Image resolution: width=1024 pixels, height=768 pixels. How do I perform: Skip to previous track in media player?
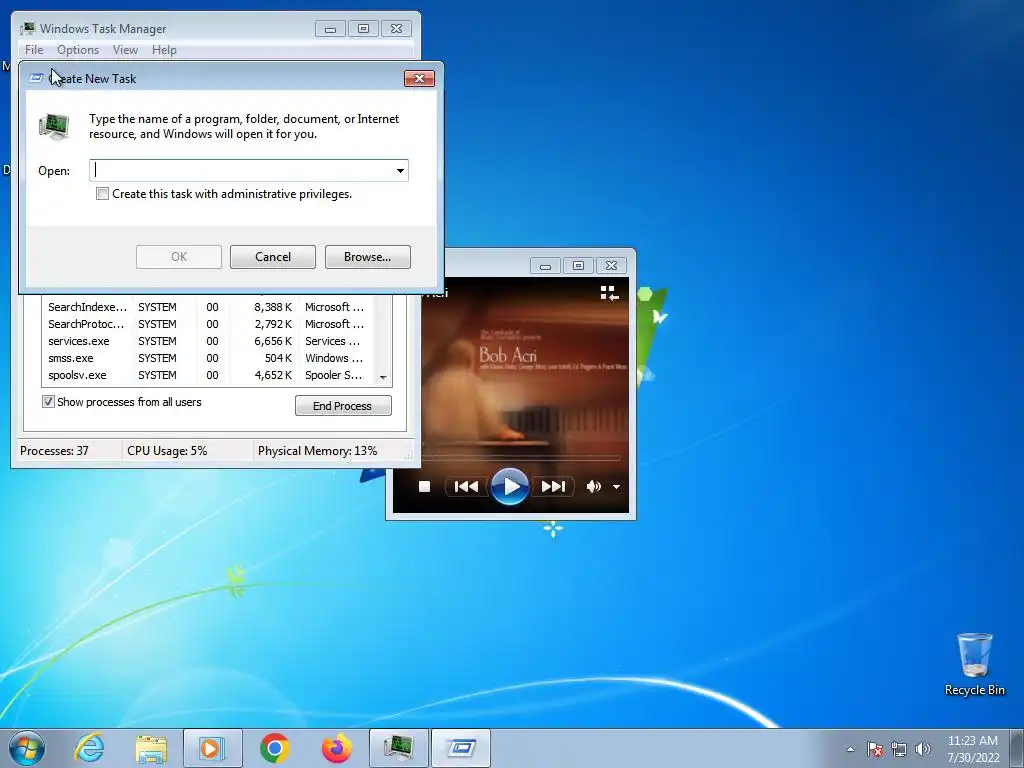point(466,487)
